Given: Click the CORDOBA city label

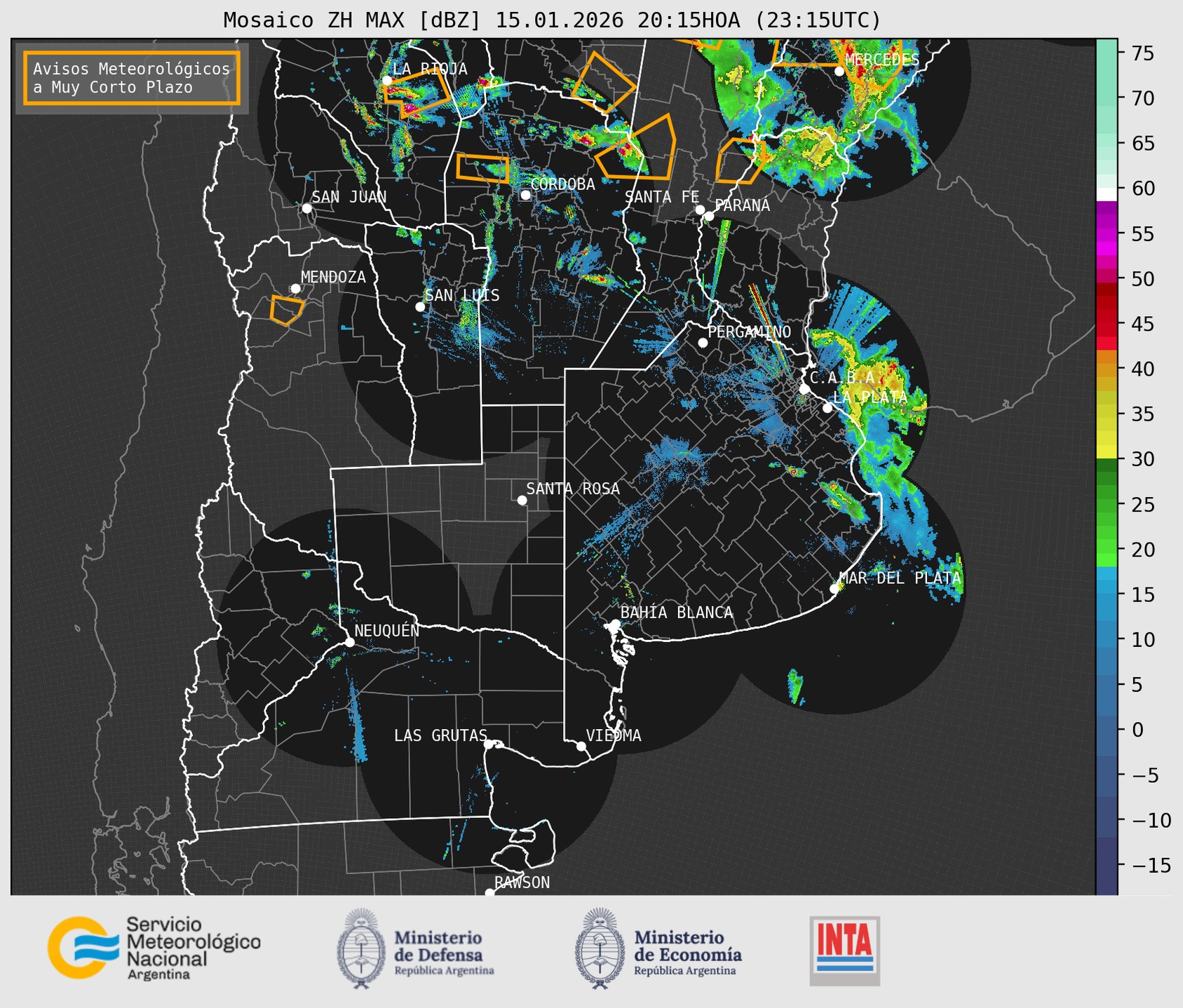Looking at the screenshot, I should coord(562,184).
